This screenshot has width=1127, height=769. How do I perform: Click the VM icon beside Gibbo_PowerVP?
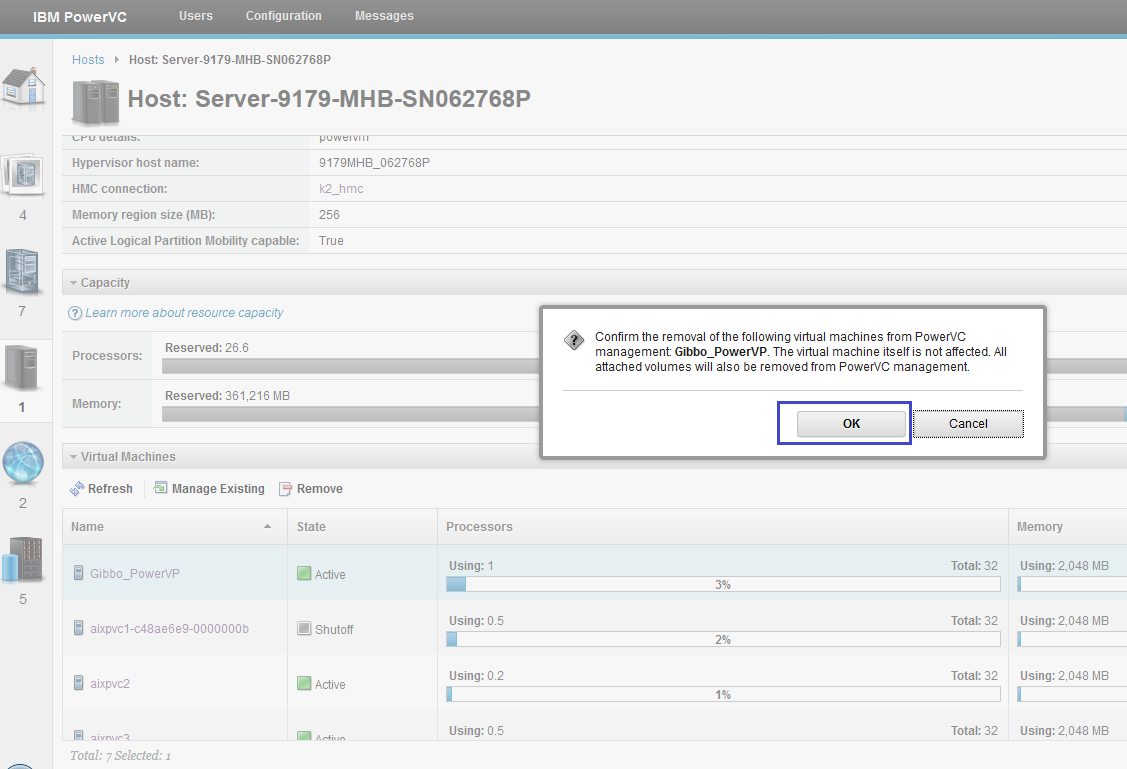click(x=79, y=573)
